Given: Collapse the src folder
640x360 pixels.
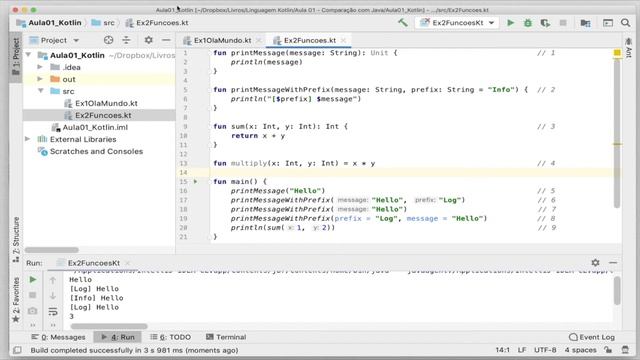Looking at the screenshot, I should [40, 91].
